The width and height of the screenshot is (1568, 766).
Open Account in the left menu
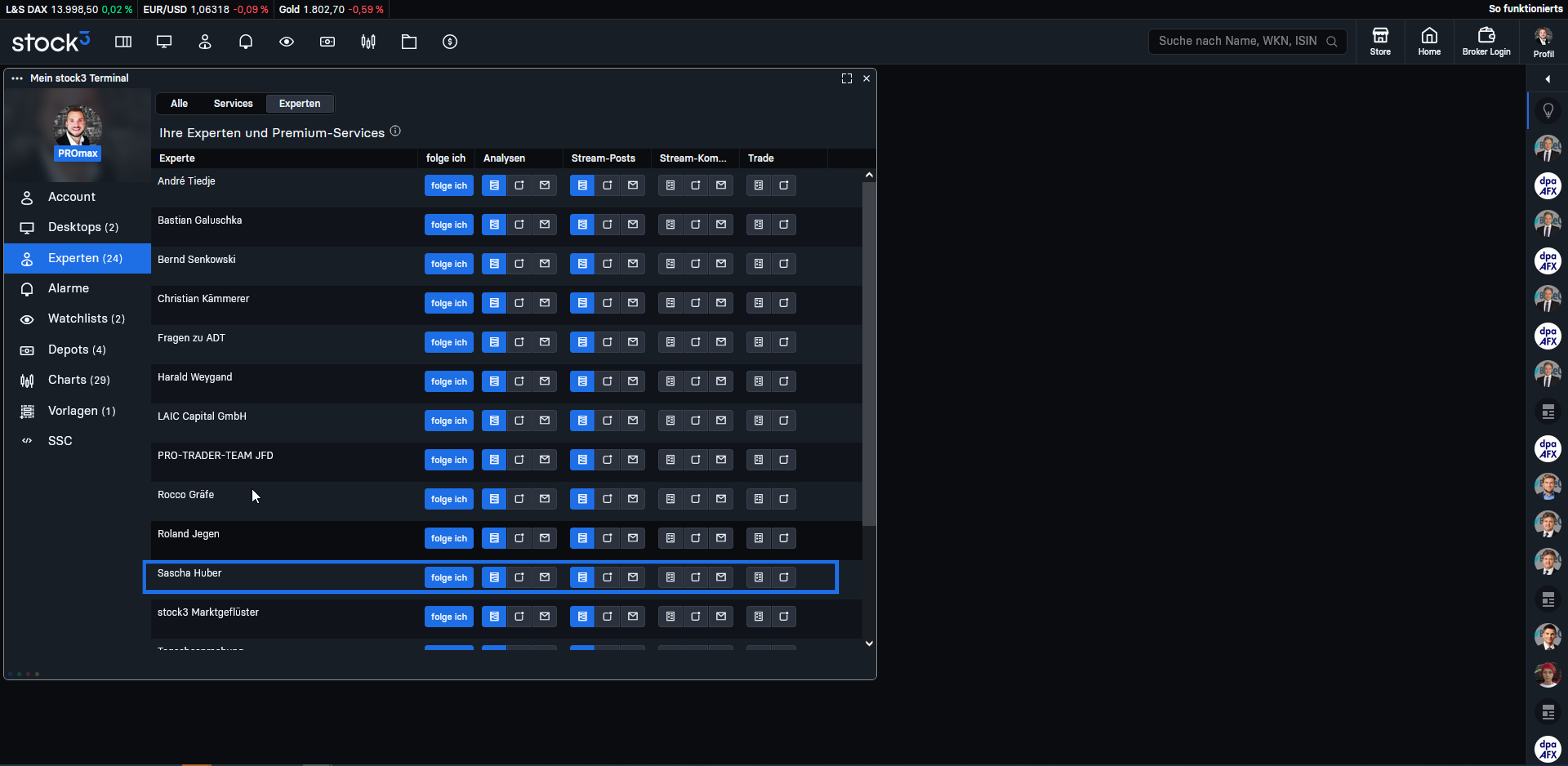point(77,197)
